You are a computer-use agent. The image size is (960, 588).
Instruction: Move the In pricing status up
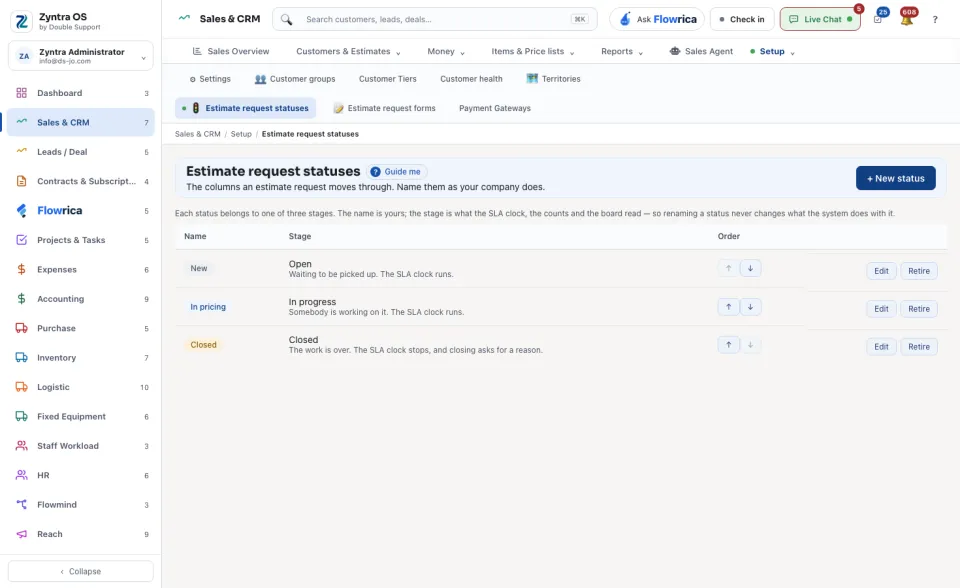[x=728, y=307]
